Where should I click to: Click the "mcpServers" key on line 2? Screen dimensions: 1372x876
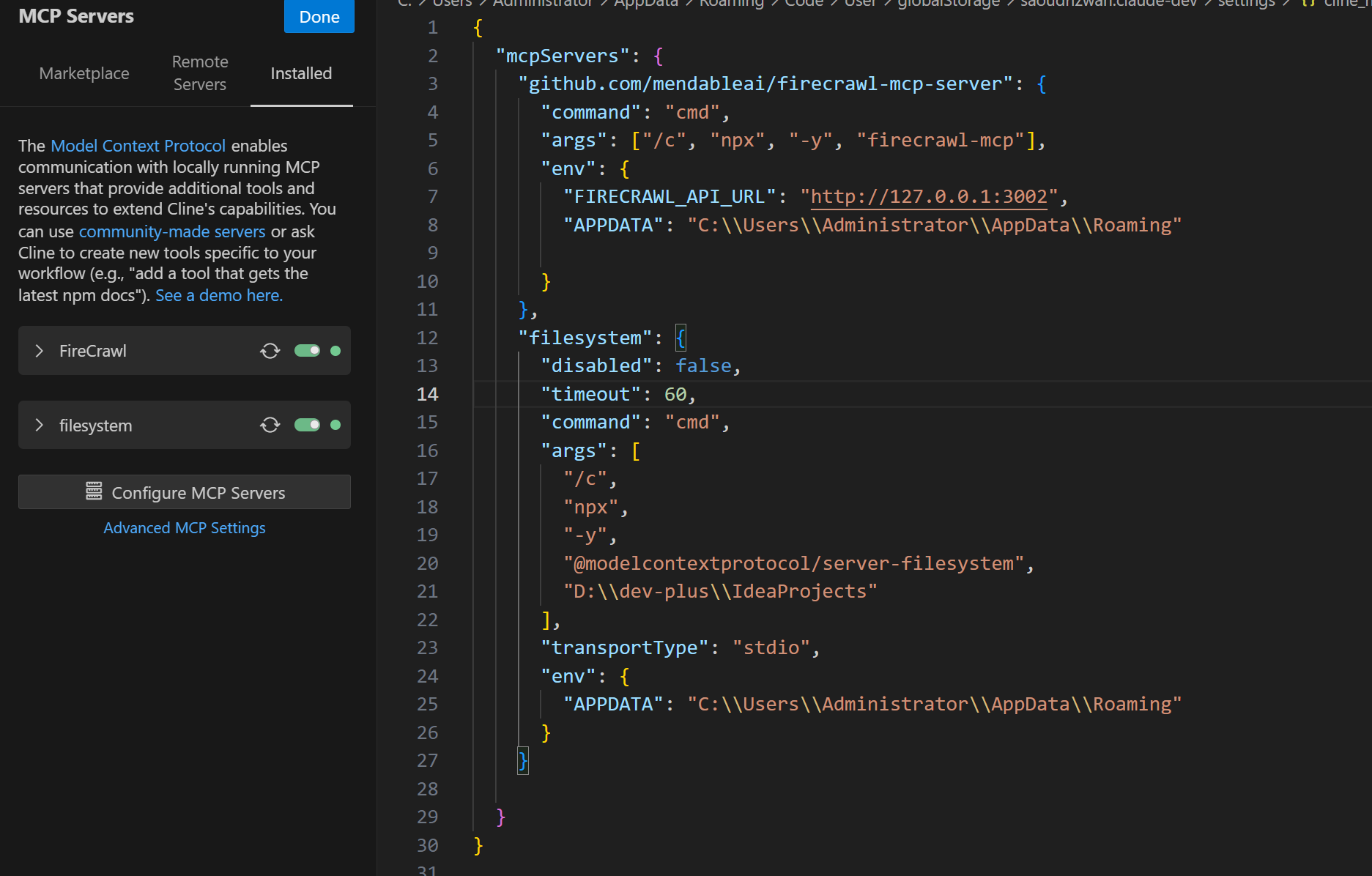coord(563,56)
